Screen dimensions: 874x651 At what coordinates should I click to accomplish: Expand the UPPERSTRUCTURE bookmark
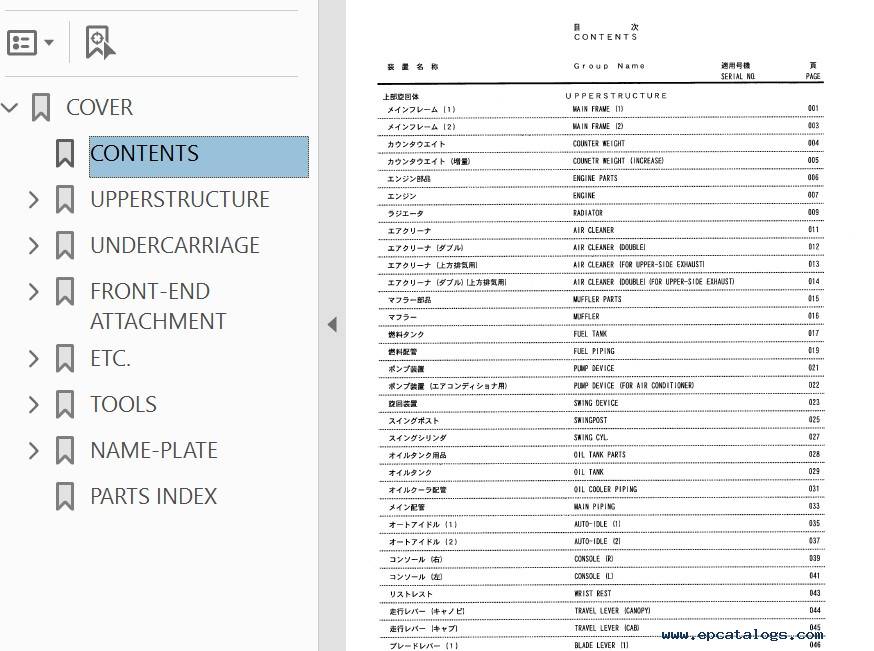[34, 200]
